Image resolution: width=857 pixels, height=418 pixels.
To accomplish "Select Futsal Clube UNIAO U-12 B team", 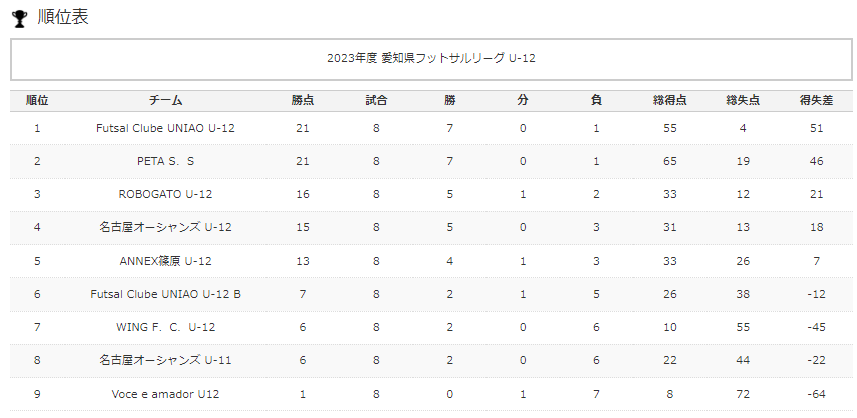I will pos(165,295).
